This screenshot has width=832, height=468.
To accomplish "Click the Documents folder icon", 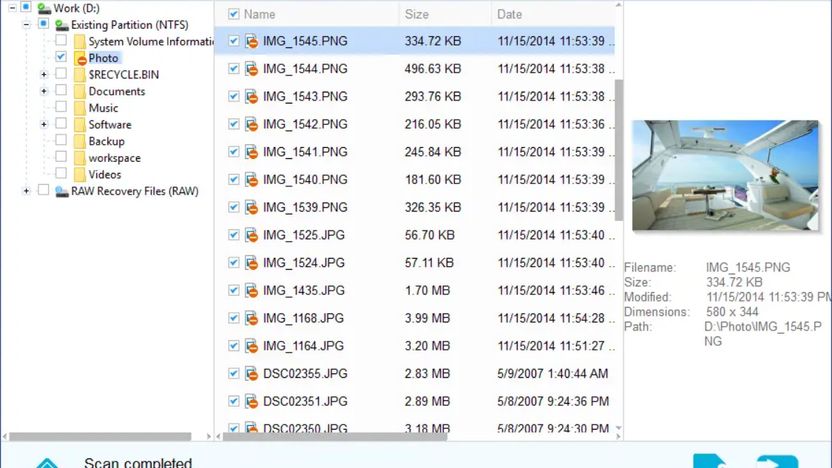I will click(x=80, y=91).
